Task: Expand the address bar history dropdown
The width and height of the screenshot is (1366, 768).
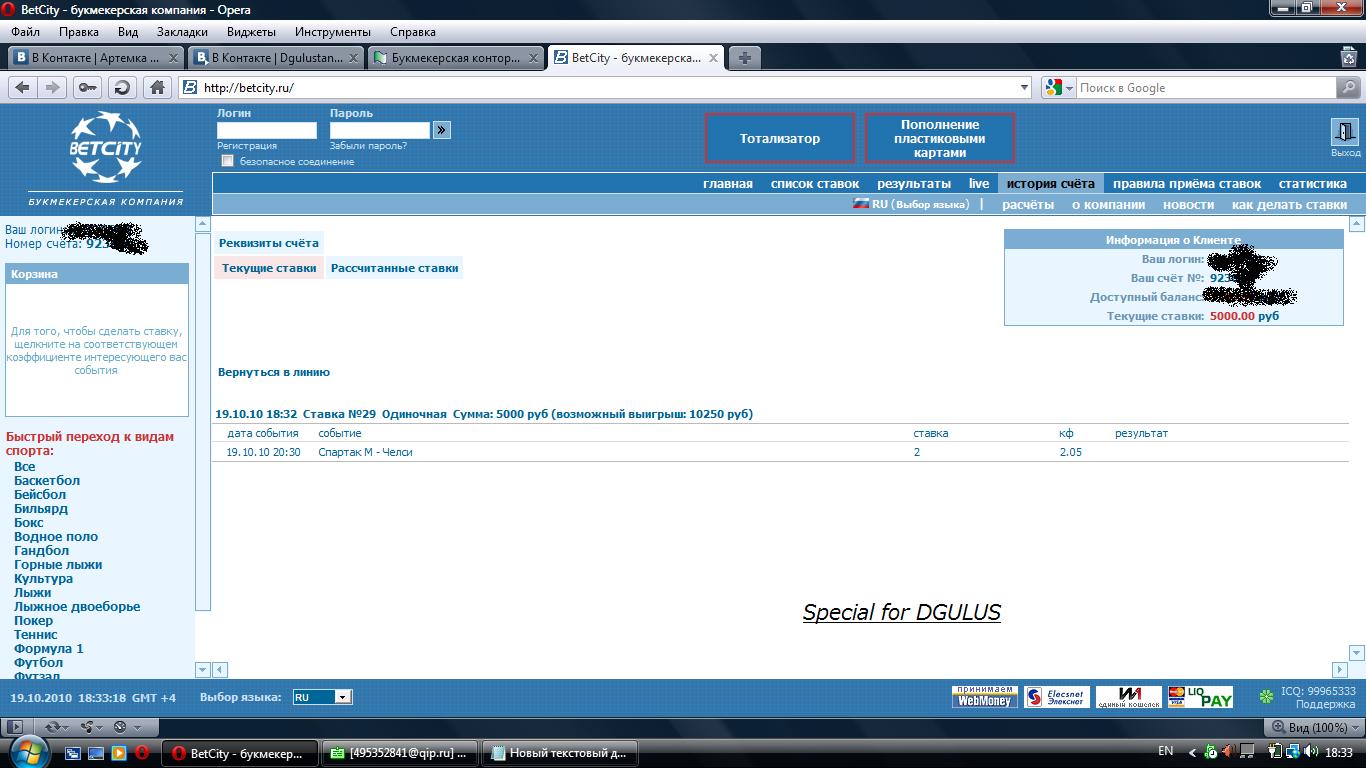Action: [x=1024, y=87]
